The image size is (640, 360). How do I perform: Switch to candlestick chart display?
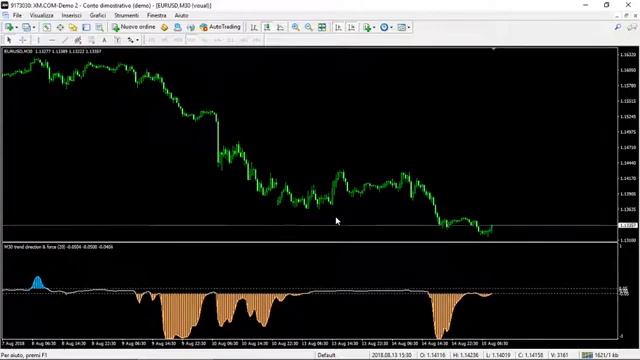click(x=267, y=27)
